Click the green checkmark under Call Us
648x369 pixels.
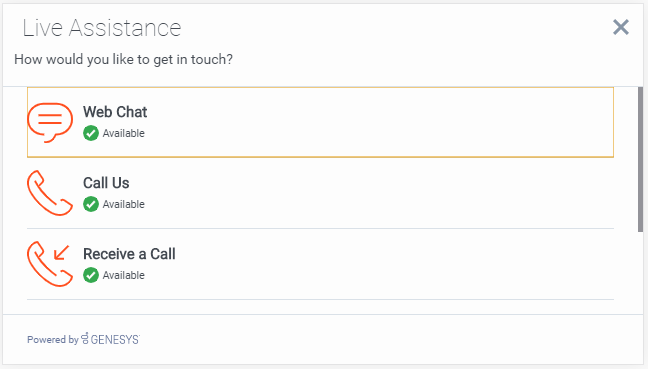point(91,204)
